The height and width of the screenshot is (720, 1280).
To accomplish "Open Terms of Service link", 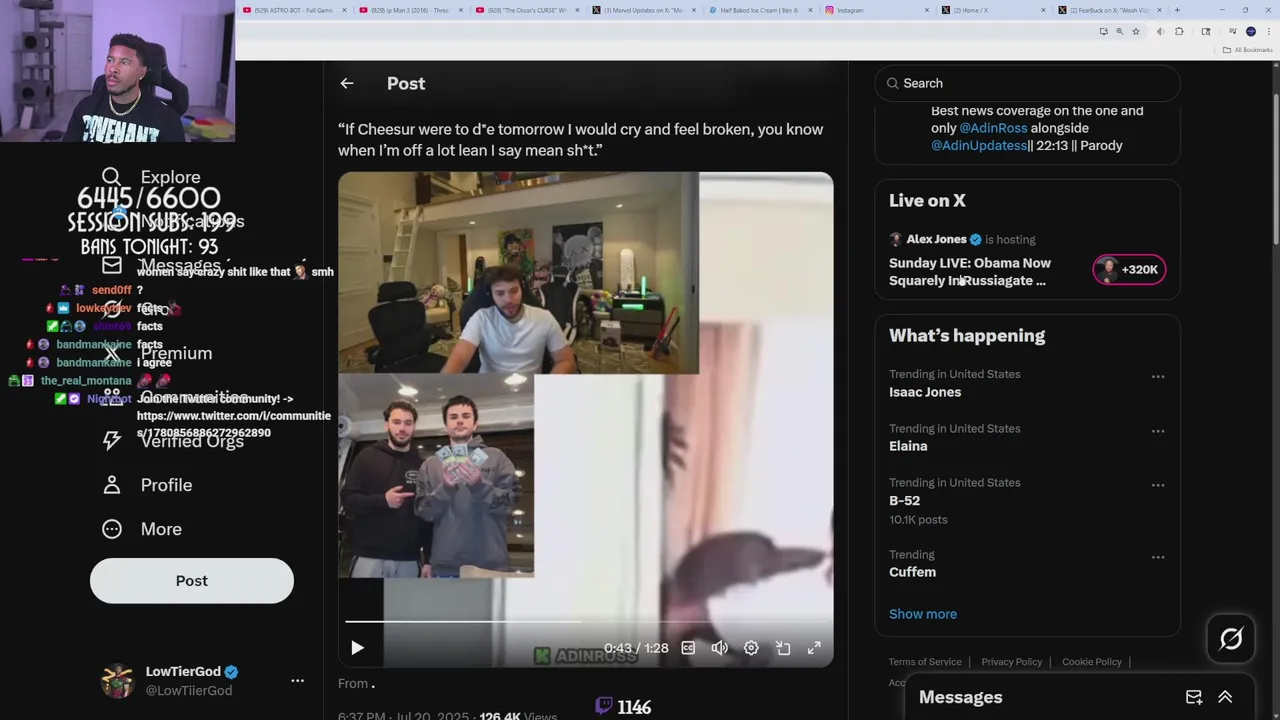I will tap(925, 662).
